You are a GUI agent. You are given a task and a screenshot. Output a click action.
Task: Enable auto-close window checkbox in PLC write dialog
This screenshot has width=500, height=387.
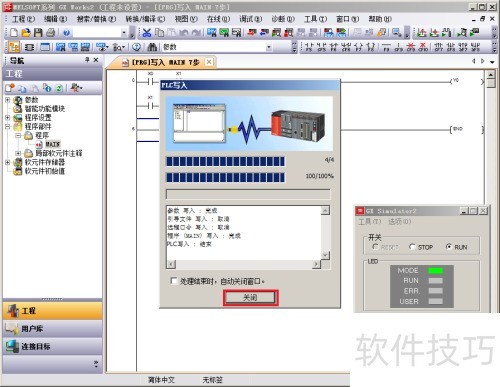click(x=174, y=281)
